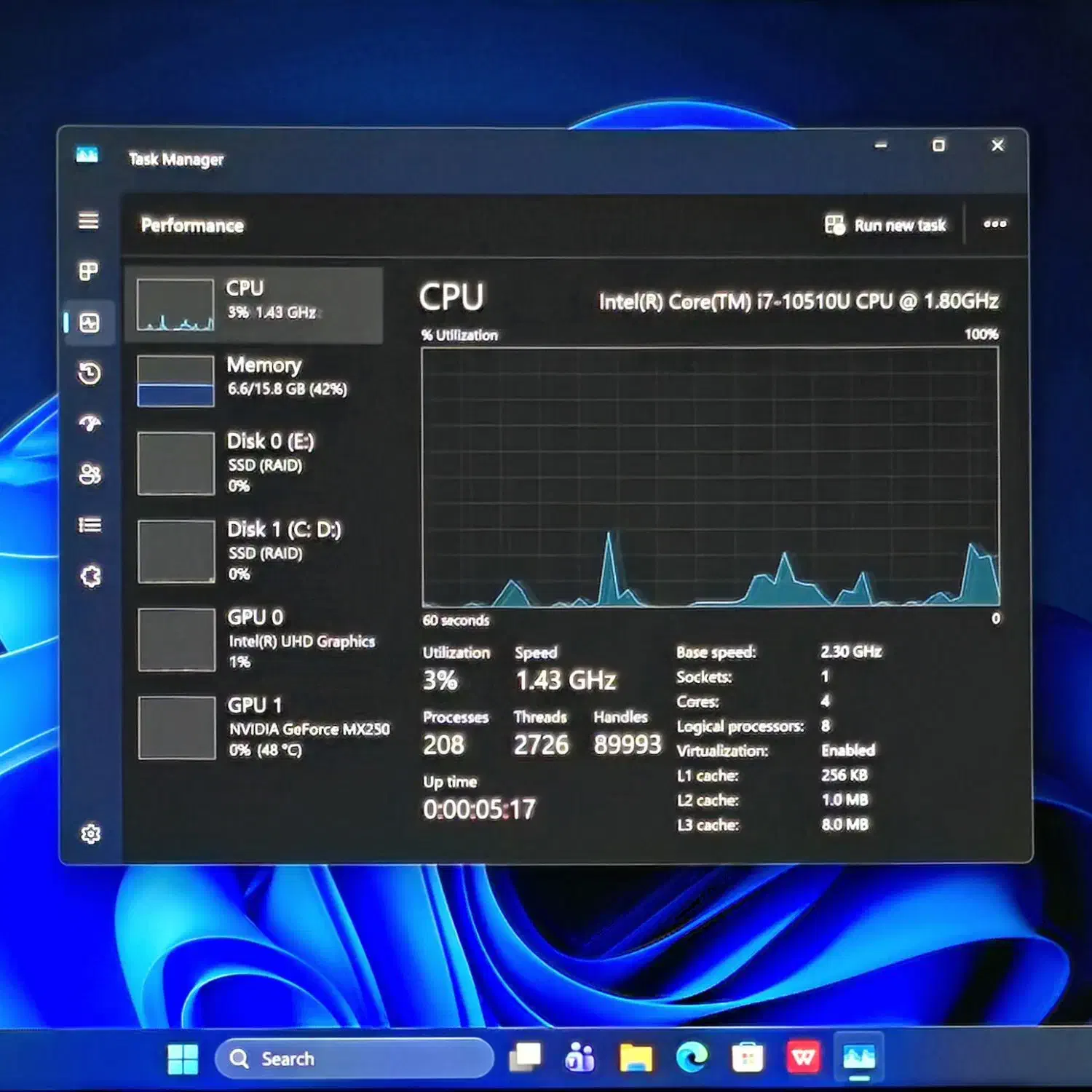This screenshot has width=1092, height=1092.
Task: Open Task Manager settings gear
Action: click(90, 834)
